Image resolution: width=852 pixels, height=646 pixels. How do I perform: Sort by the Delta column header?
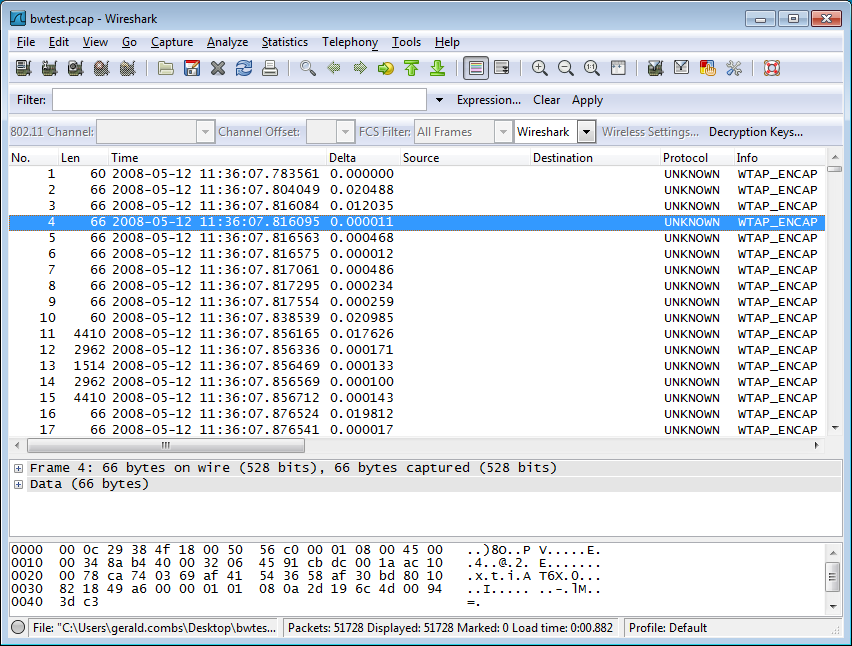coord(363,158)
